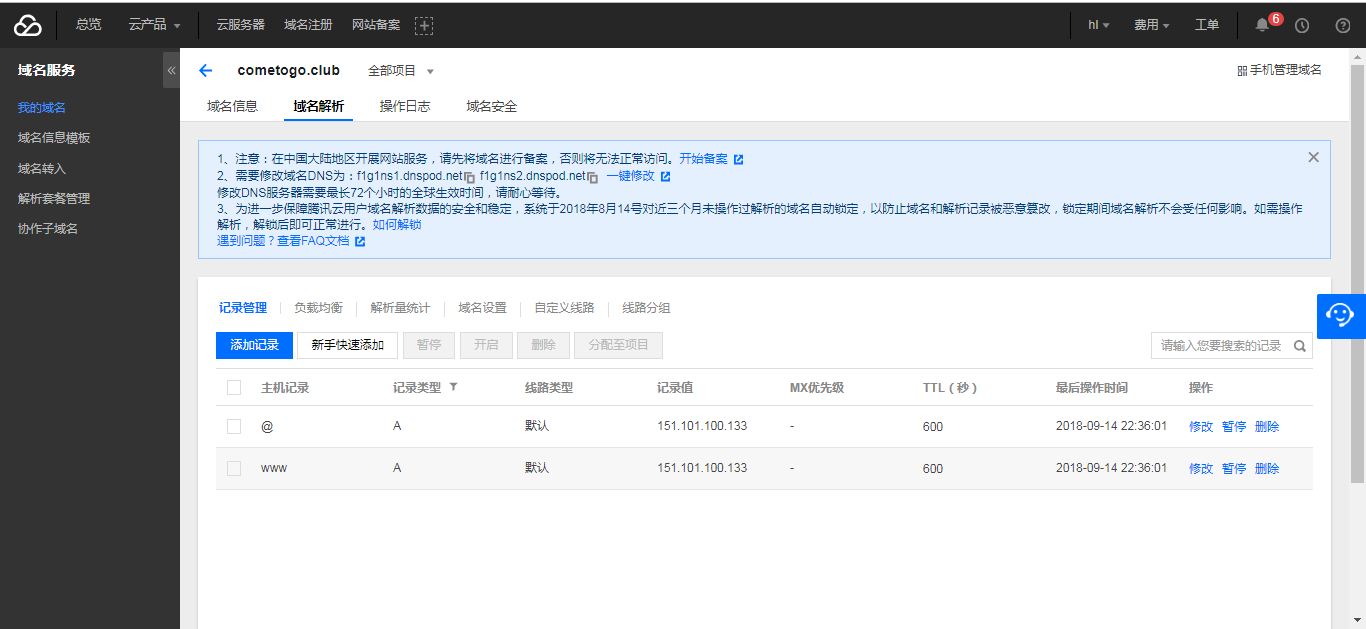Click the QR icon 手机管理域名
The width and height of the screenshot is (1366, 629).
point(1242,71)
